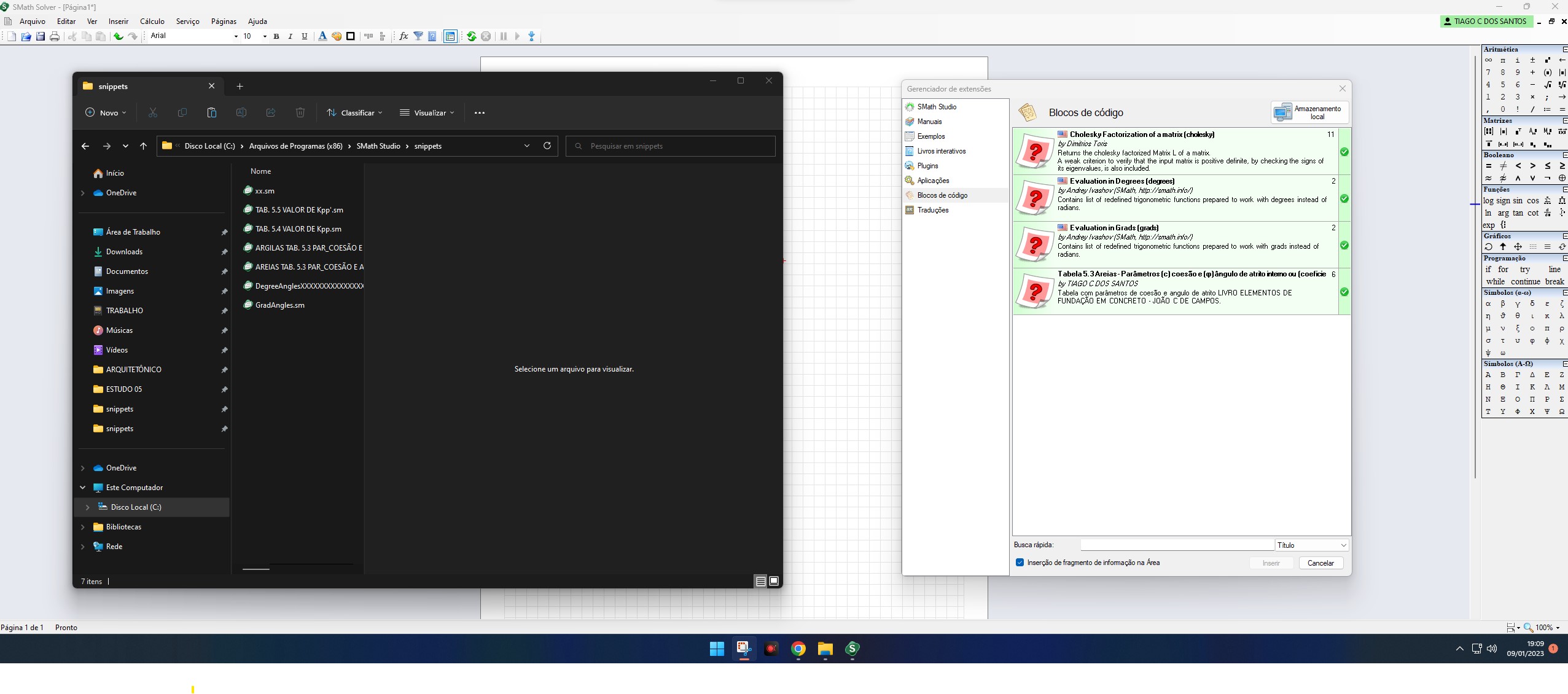Open the fx function insert icon
Viewport: 1568px width, 694px height.
[x=404, y=36]
